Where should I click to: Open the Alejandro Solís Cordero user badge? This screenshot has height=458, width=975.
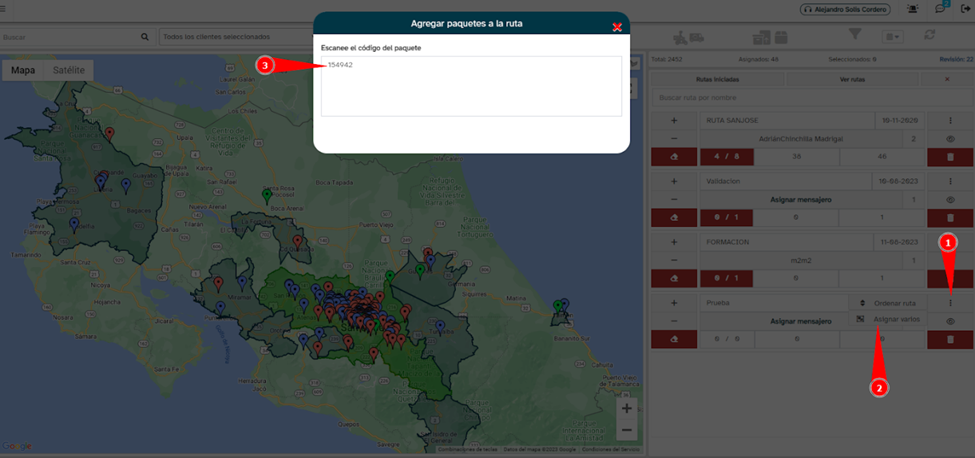pos(845,9)
